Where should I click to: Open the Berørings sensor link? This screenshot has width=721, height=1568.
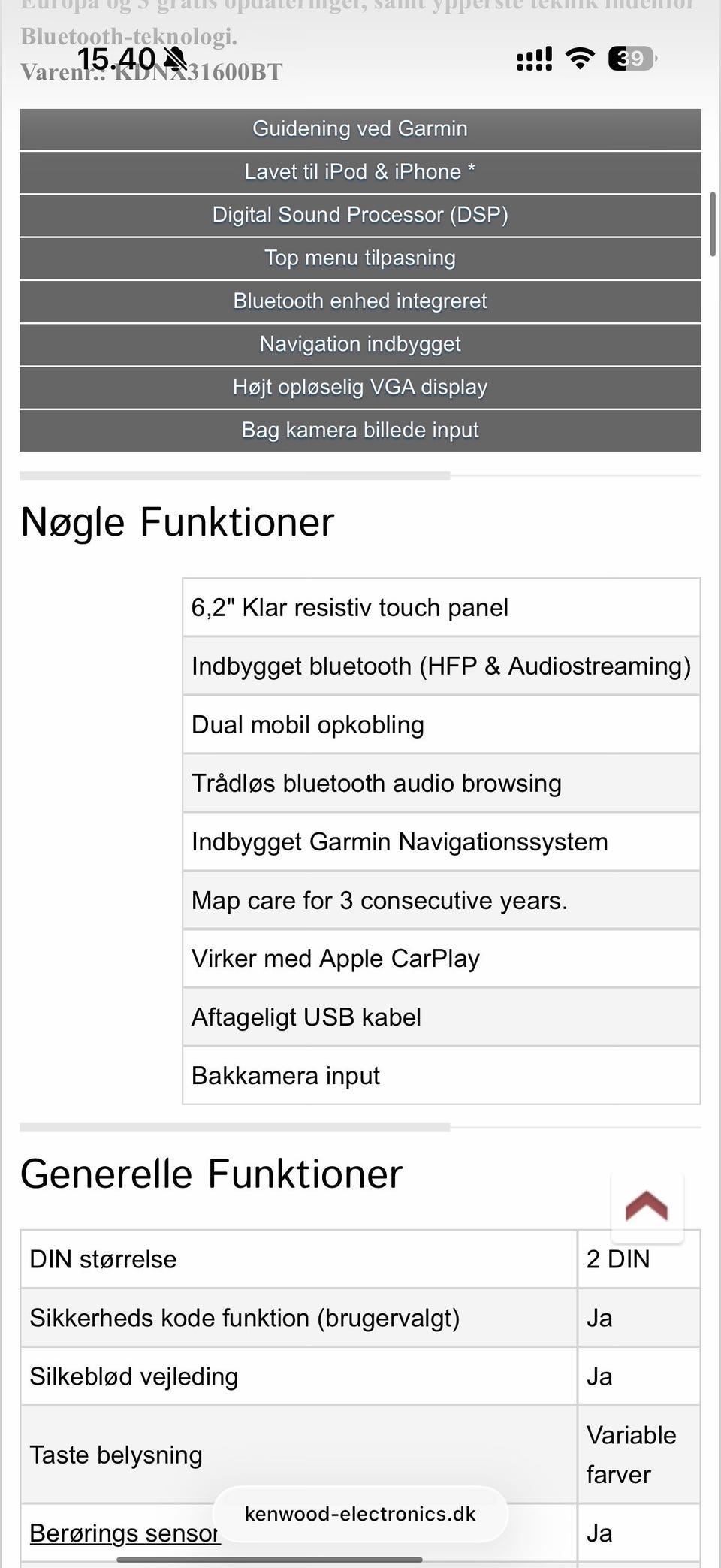pos(125,1533)
